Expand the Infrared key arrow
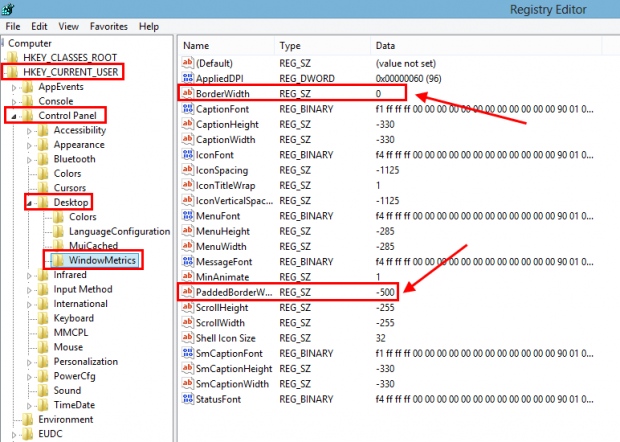Viewport: 620px width, 442px height. click(x=29, y=276)
